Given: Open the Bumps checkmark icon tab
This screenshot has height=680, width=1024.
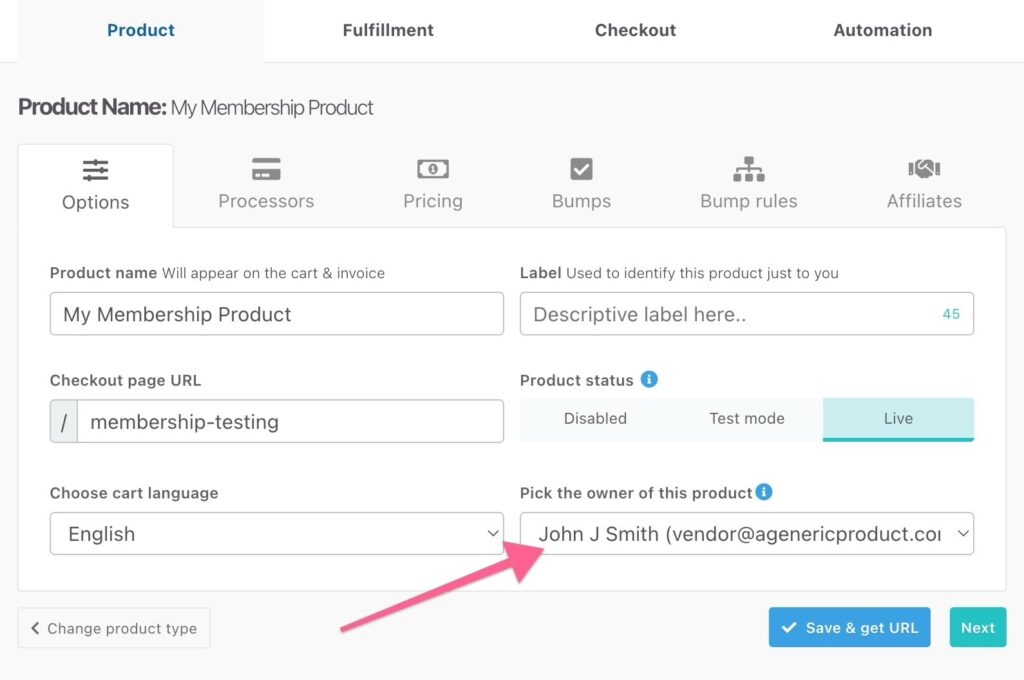Looking at the screenshot, I should coord(581,185).
